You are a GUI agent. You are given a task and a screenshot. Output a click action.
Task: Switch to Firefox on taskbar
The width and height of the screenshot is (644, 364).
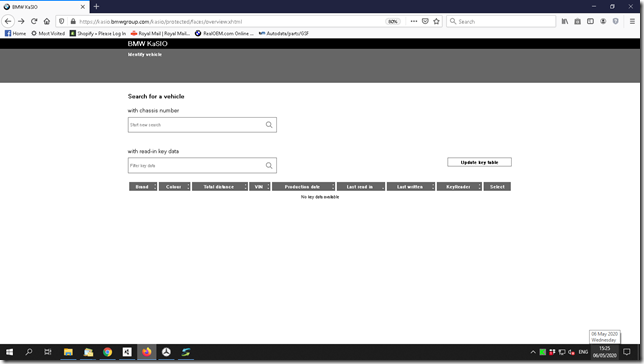147,352
